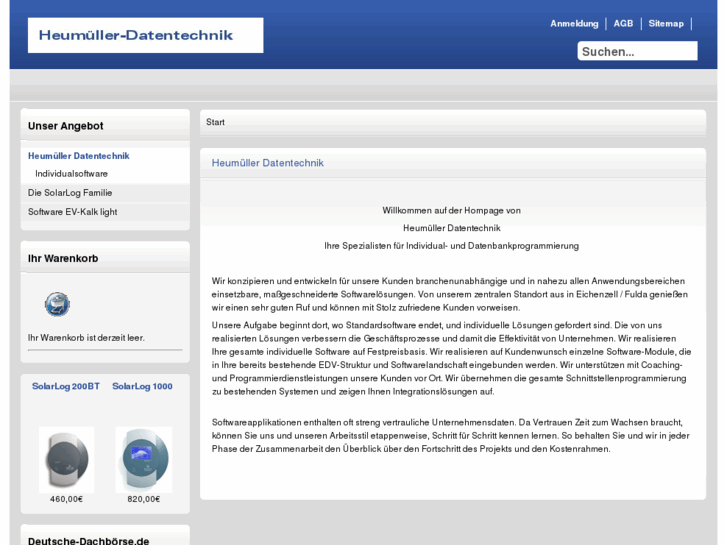Viewport: 727px width, 545px height.
Task: Open the SolarLog 200BT product link
Action: [x=66, y=386]
